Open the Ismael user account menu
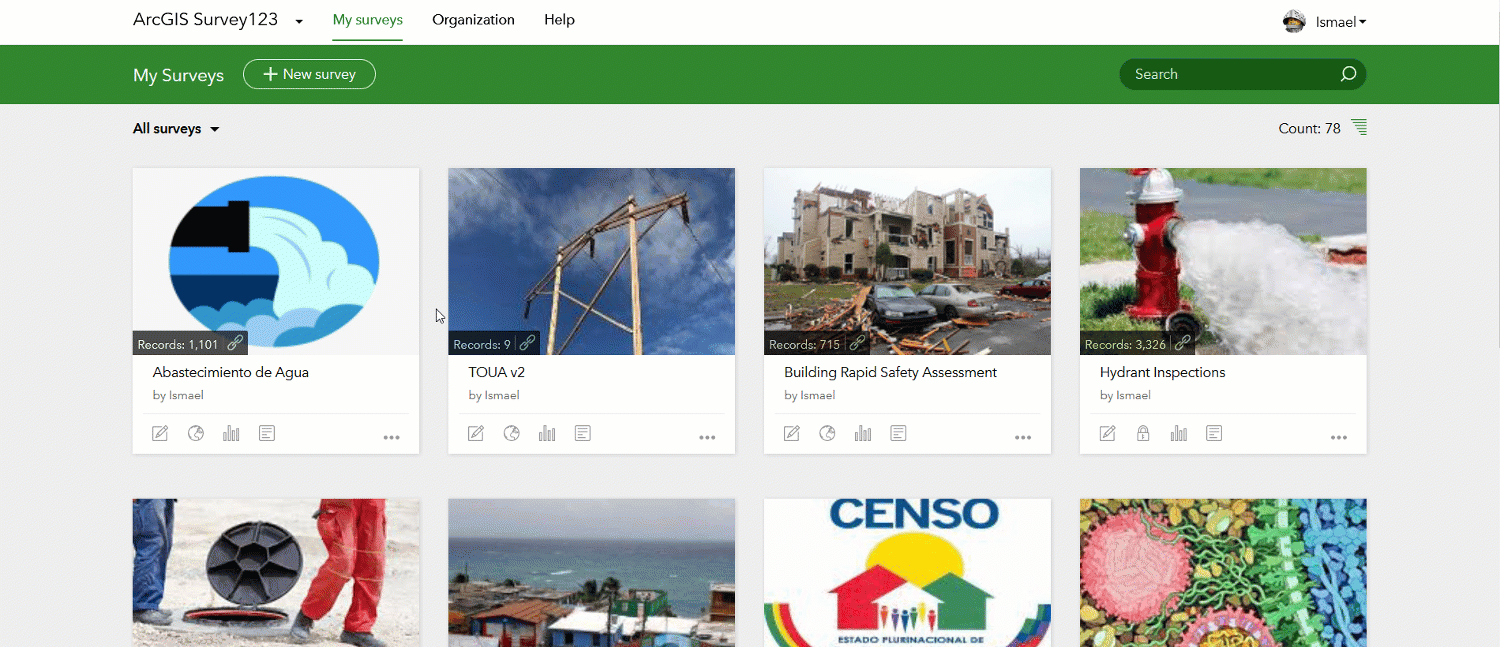 tap(1340, 22)
